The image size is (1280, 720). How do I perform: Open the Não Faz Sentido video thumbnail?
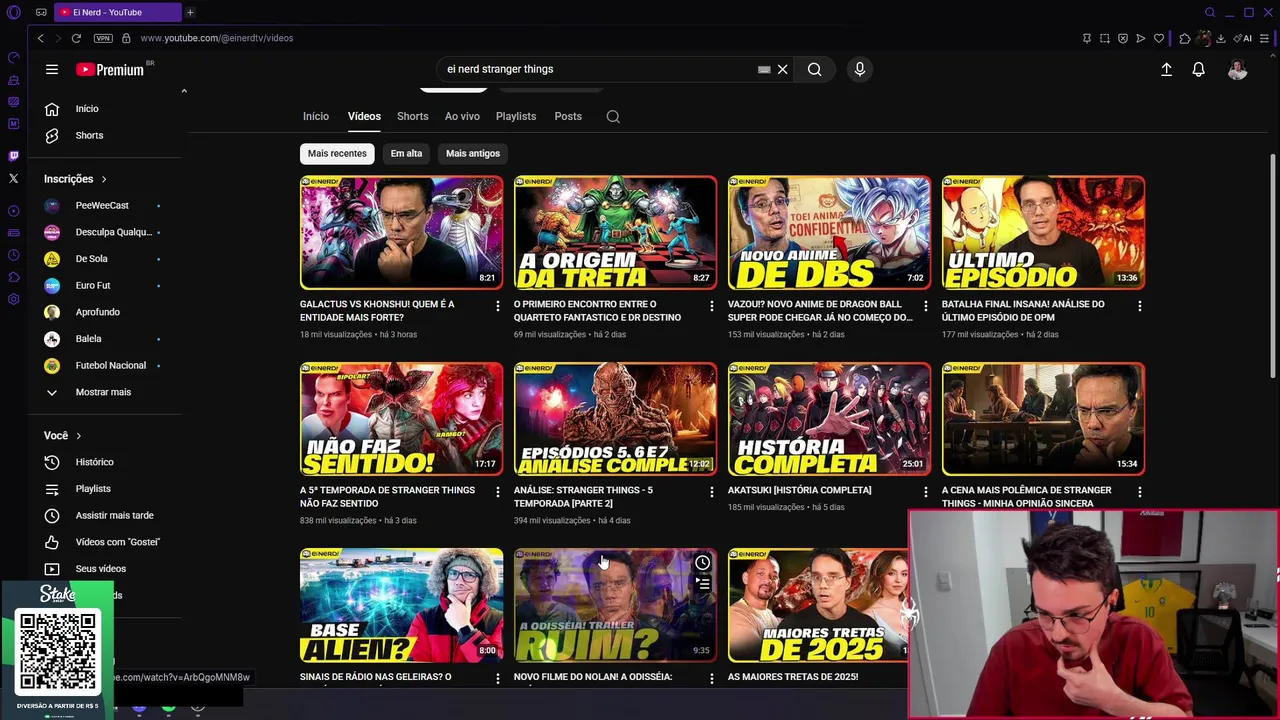click(x=402, y=418)
